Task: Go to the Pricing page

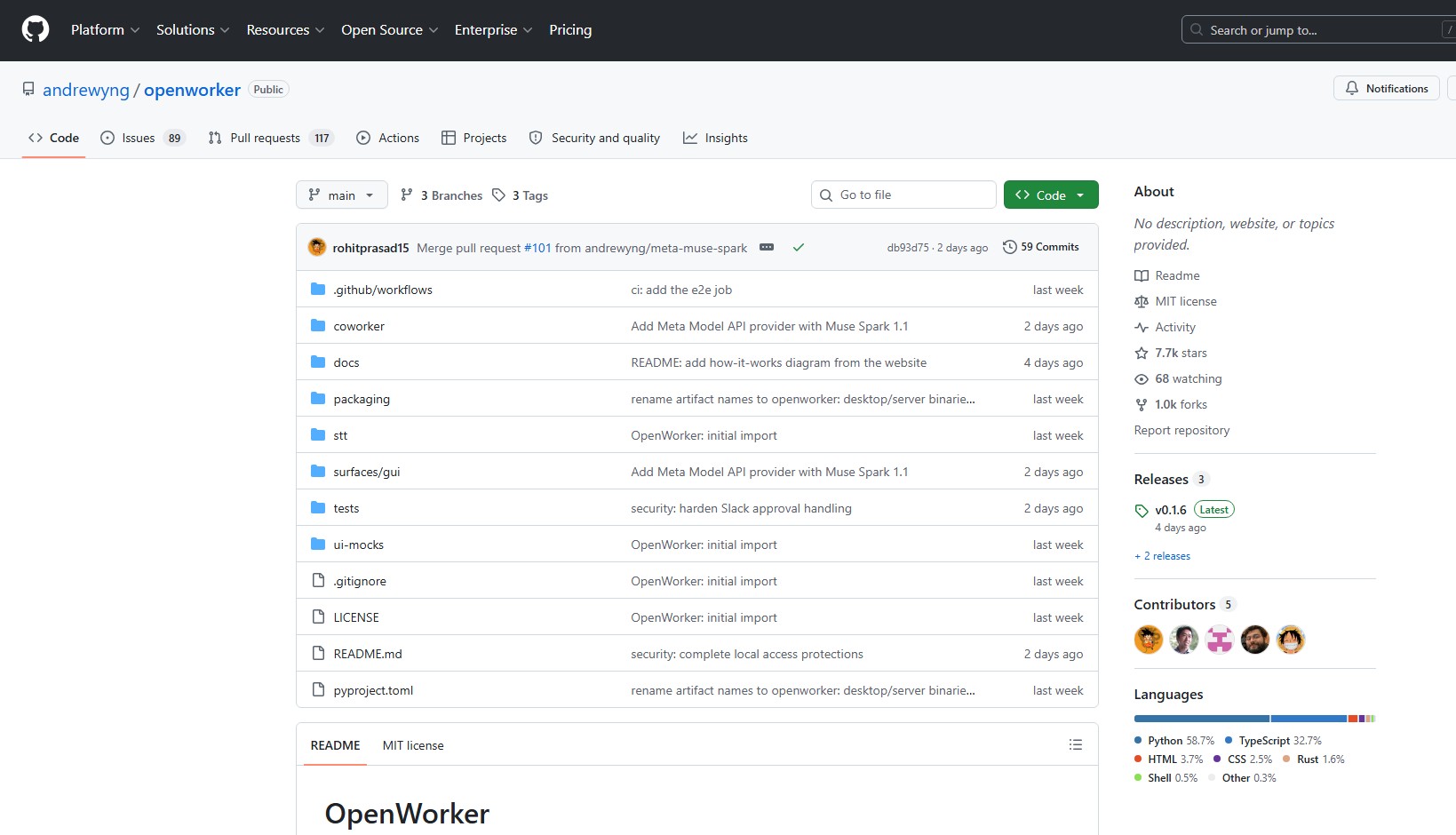Action: click(570, 29)
